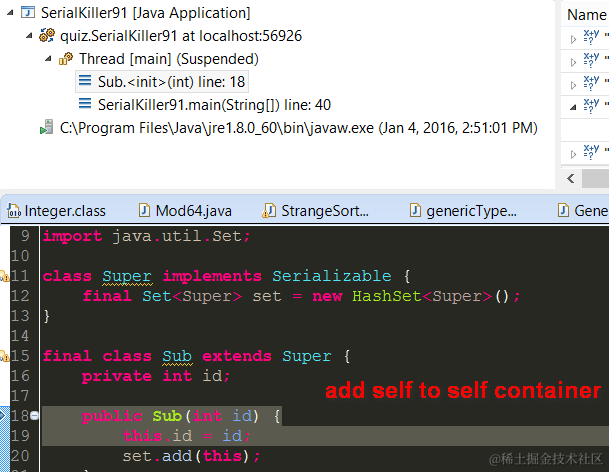Image resolution: width=609 pixels, height=472 pixels.
Task: Click the warning marker on line 15
Action: (x=5, y=356)
